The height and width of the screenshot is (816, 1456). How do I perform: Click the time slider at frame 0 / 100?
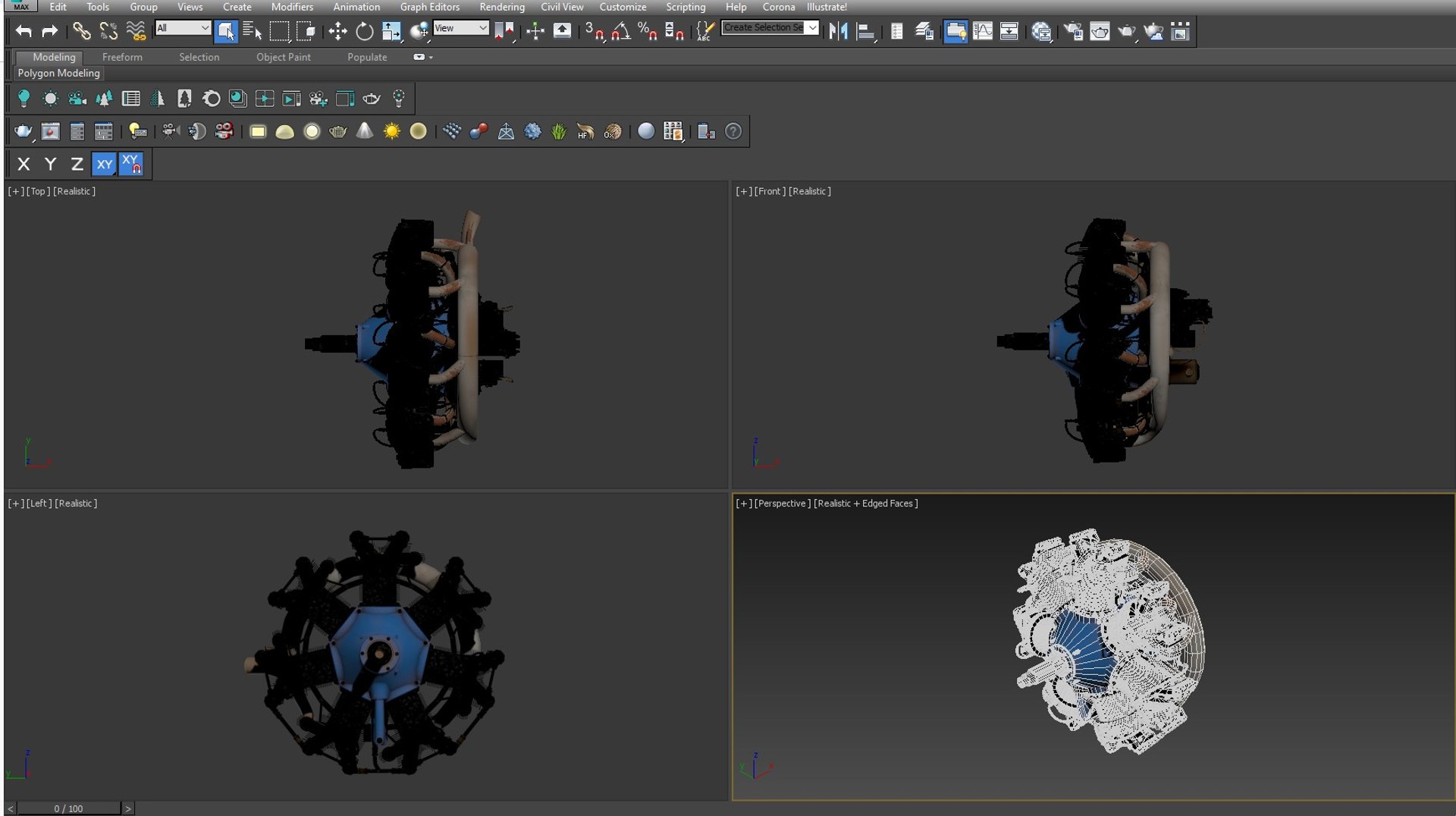pyautogui.click(x=68, y=808)
